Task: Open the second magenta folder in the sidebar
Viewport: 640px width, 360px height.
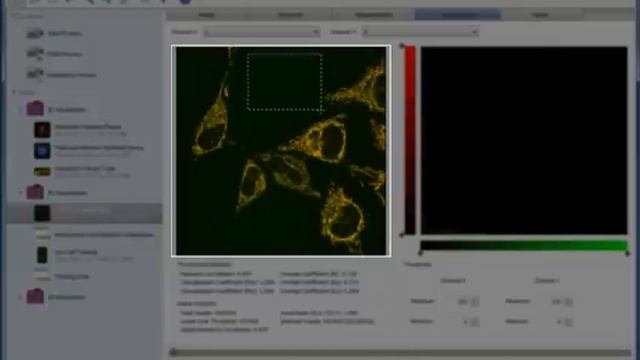Action: [35, 192]
